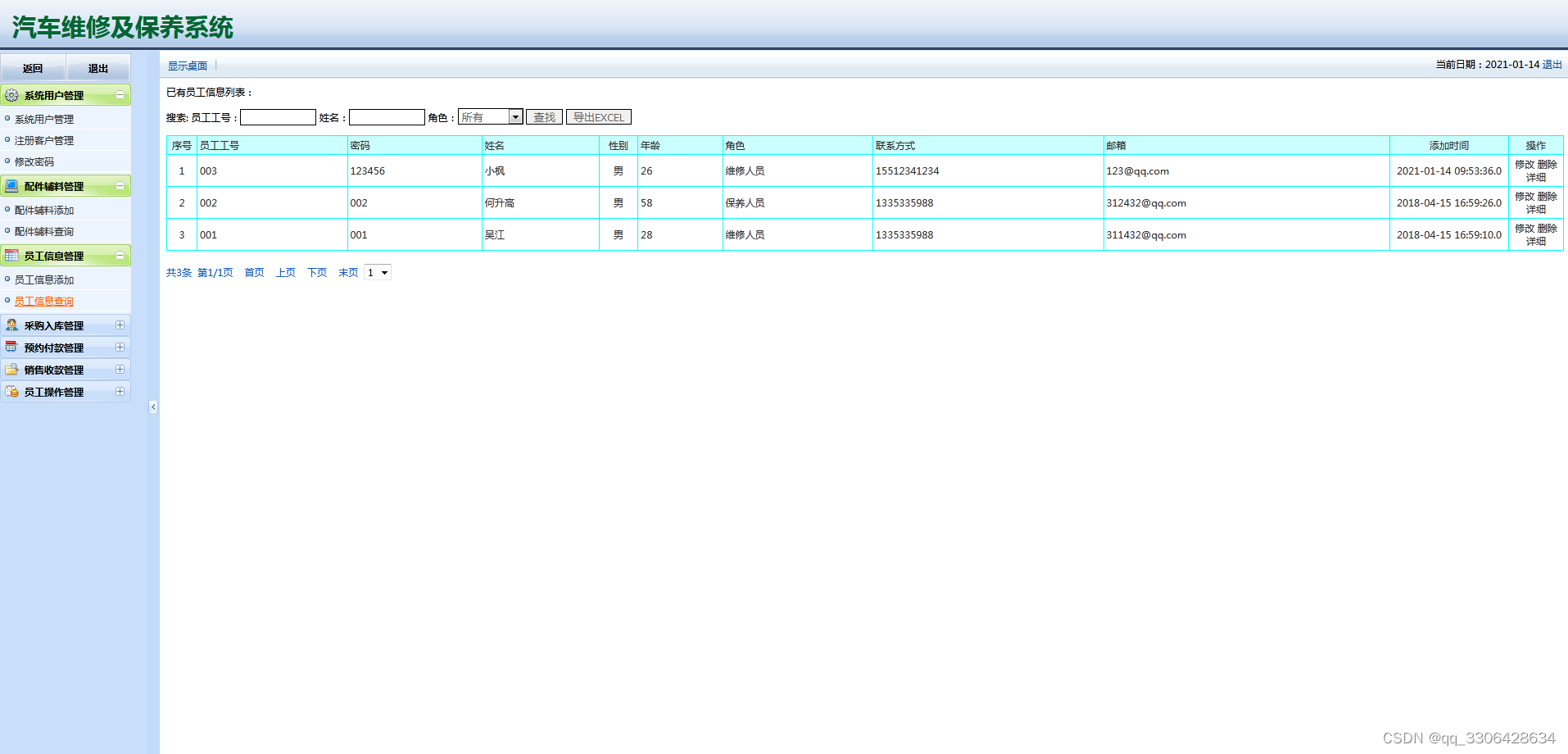Go to 首页 first page link
The height and width of the screenshot is (754, 1568).
254,272
